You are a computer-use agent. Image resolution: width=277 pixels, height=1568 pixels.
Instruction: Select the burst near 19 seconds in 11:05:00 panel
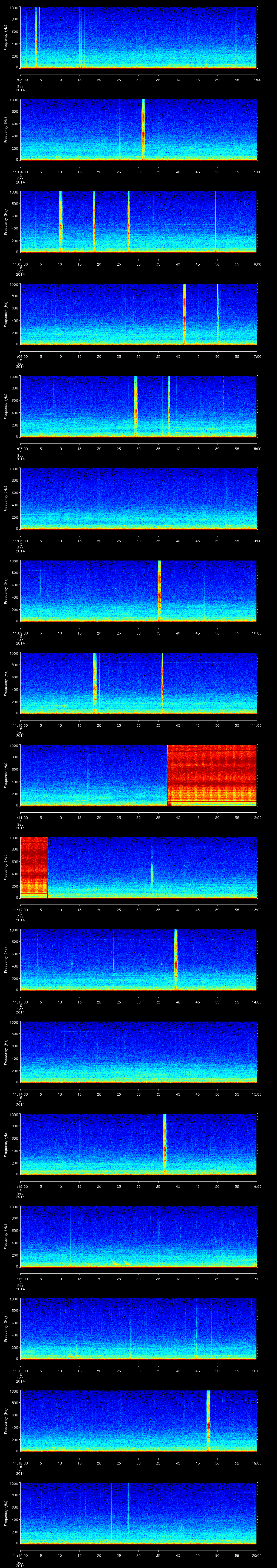coord(94,221)
